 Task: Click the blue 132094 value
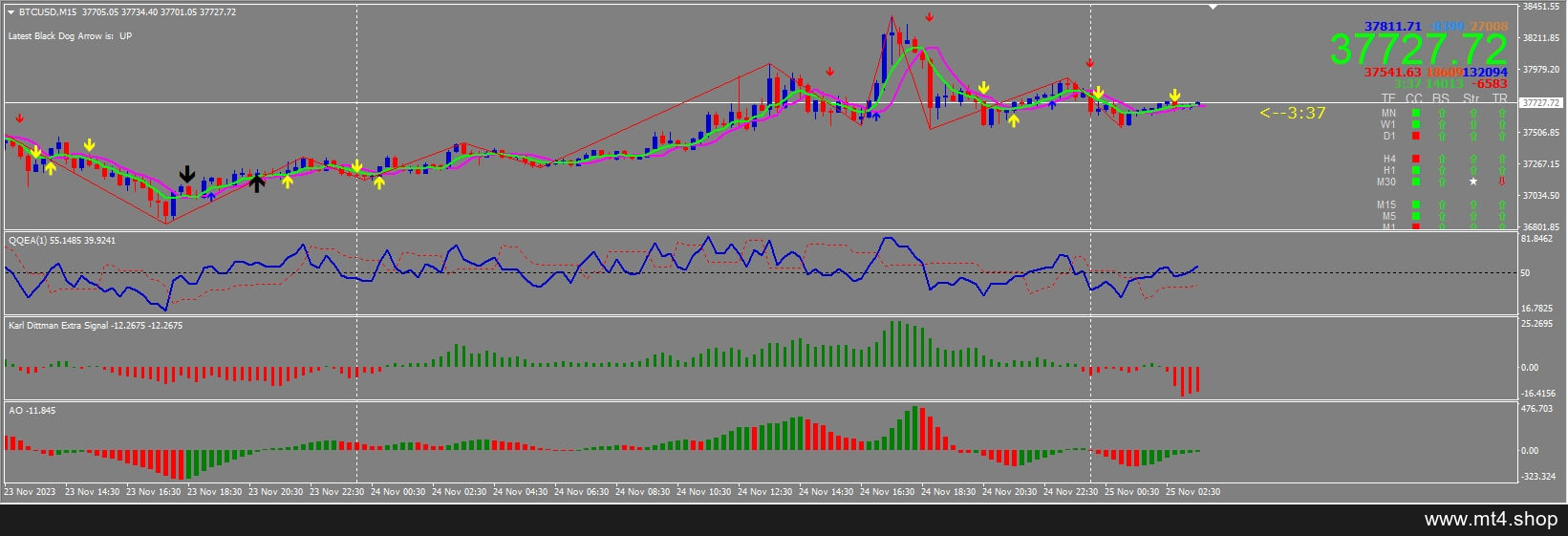coord(1485,73)
